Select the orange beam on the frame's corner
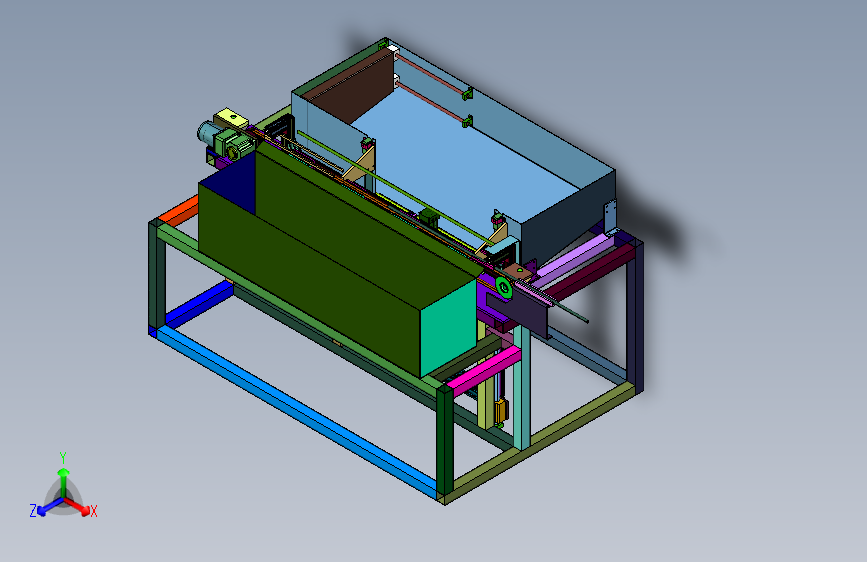Screen dimensions: 867x562 (x=181, y=210)
